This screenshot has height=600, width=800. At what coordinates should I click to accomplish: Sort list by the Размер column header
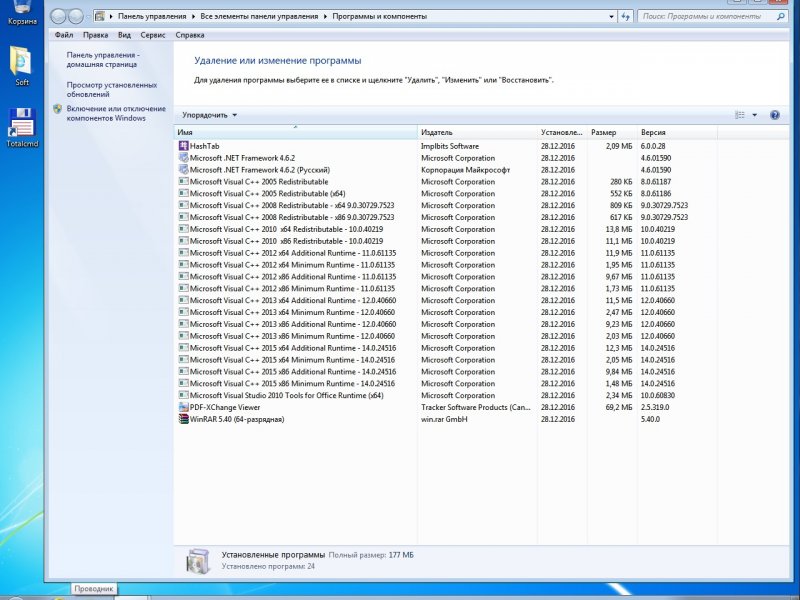click(x=612, y=132)
